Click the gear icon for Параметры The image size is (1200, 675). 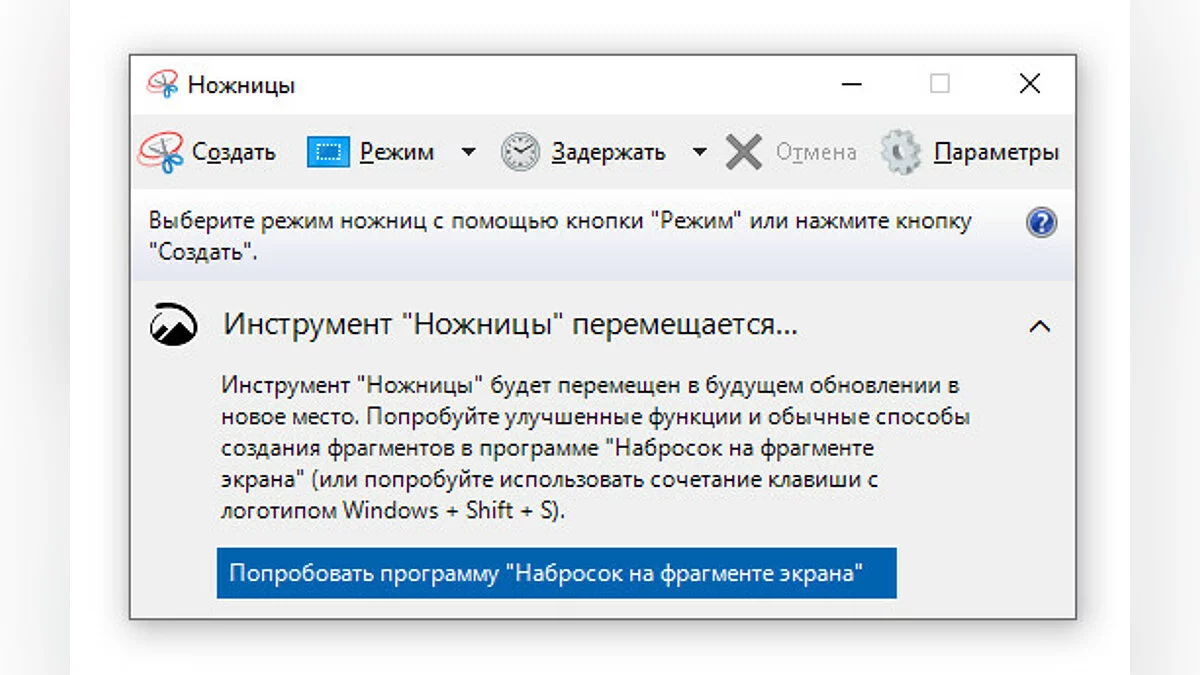(x=900, y=152)
